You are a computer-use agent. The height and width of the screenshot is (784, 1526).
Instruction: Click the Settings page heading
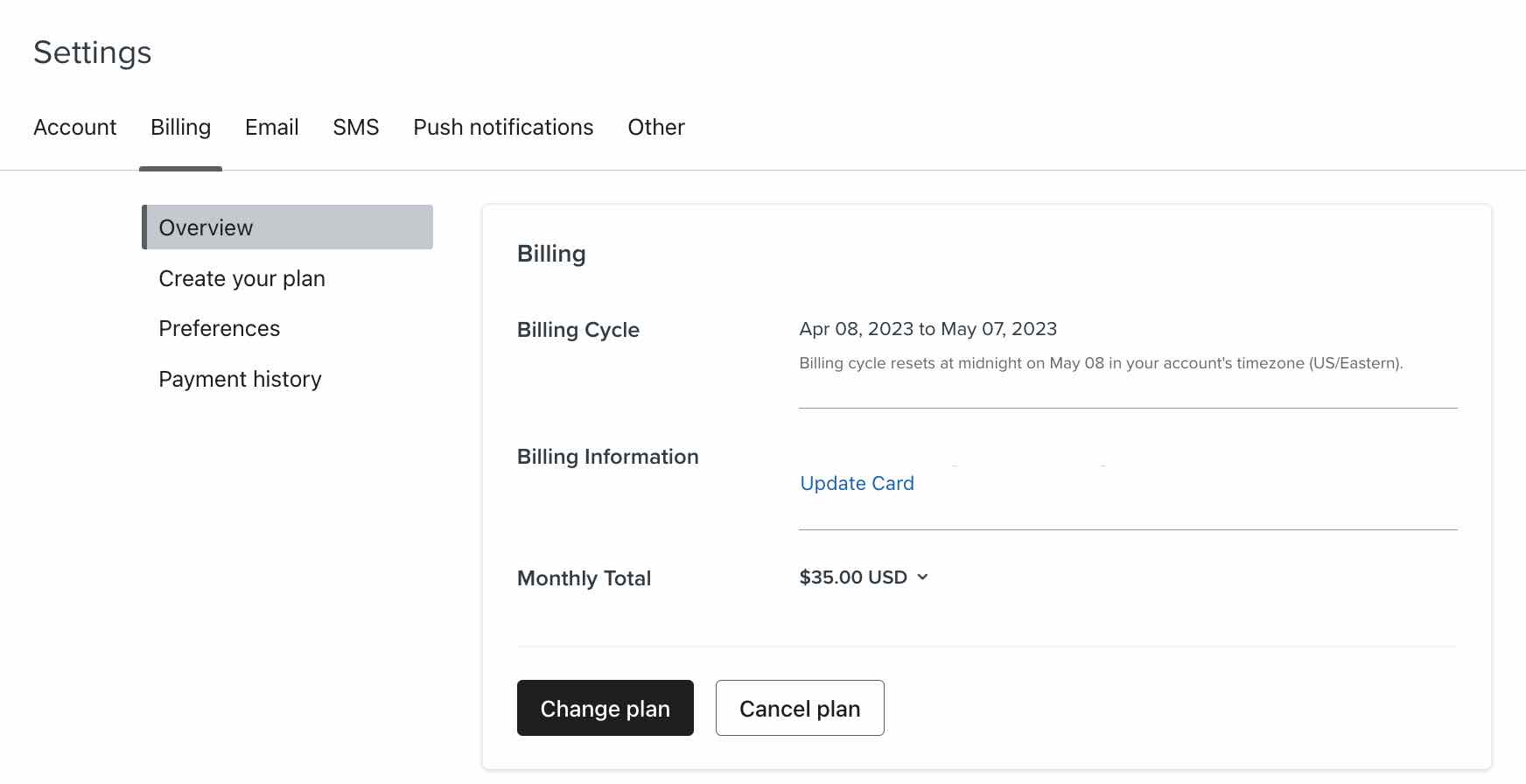click(x=93, y=52)
